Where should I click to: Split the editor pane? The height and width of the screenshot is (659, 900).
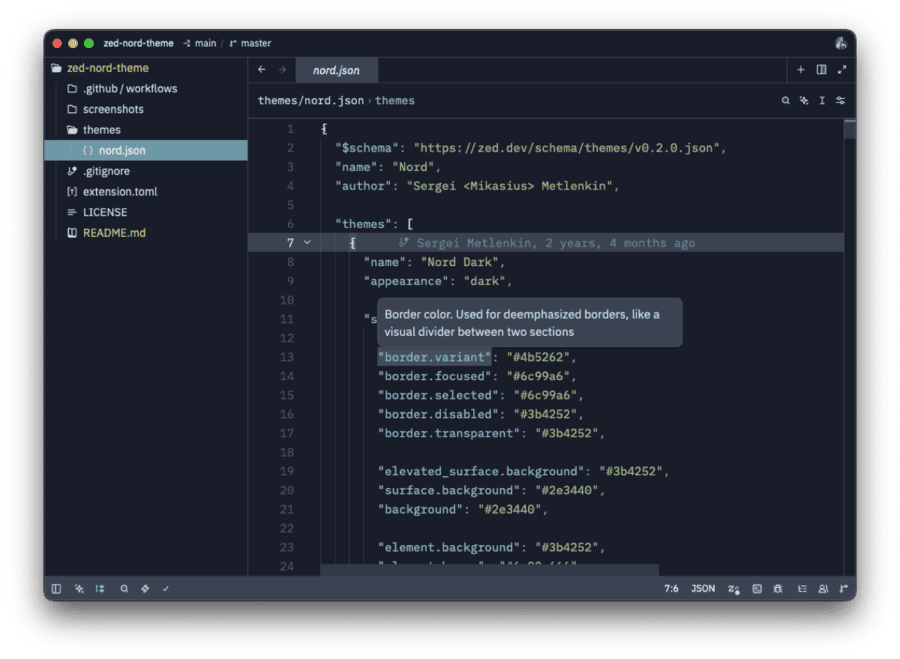pyautogui.click(x=821, y=69)
